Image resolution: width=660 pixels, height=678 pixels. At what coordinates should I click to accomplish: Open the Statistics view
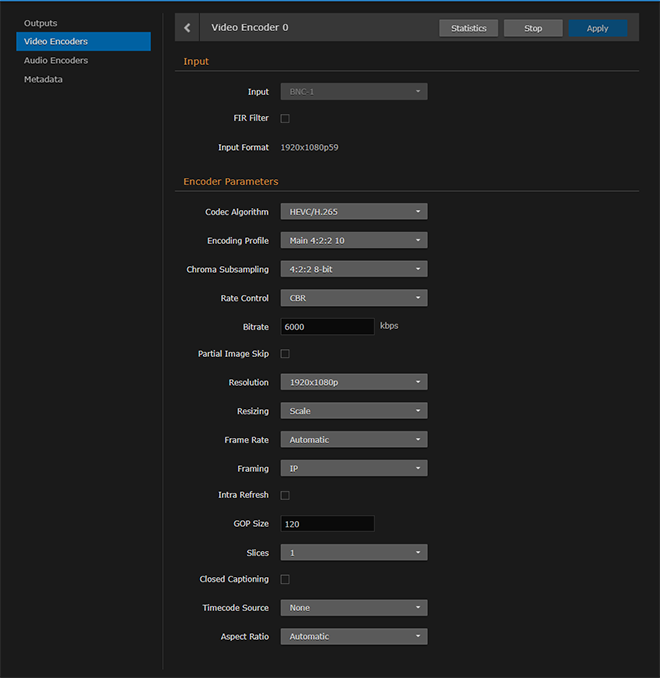[468, 28]
